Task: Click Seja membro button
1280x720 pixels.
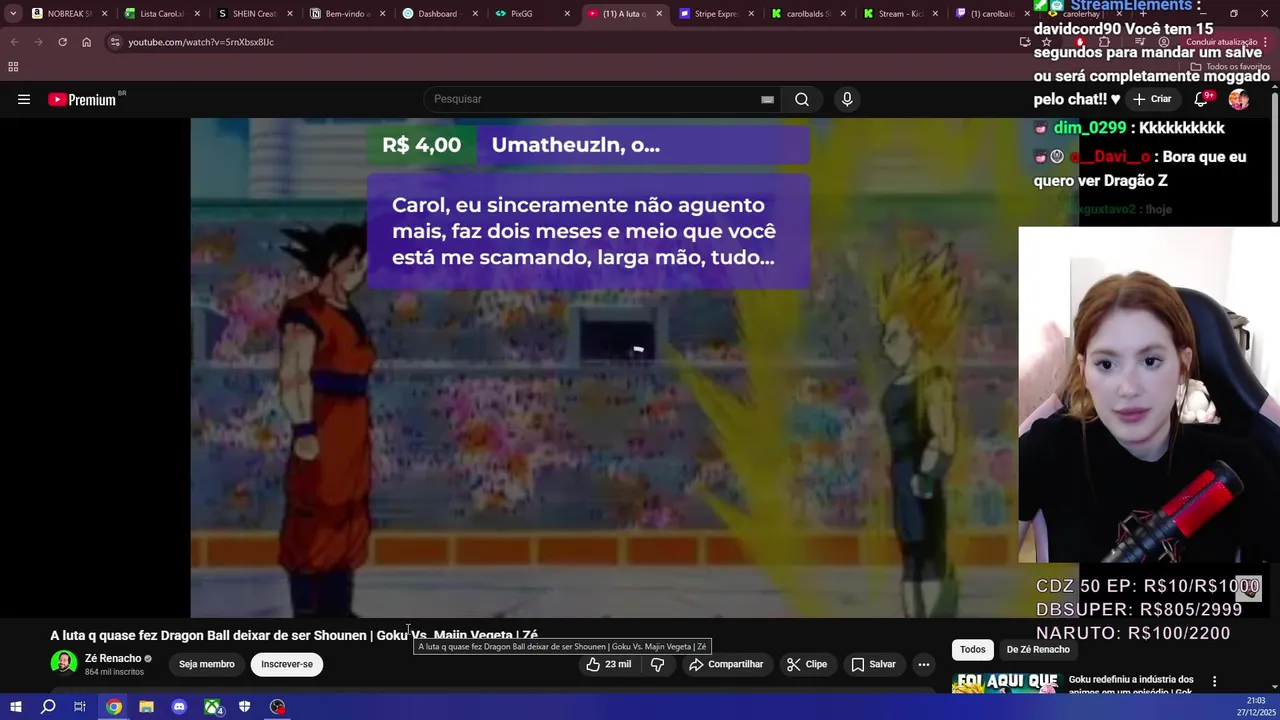Action: pos(207,664)
